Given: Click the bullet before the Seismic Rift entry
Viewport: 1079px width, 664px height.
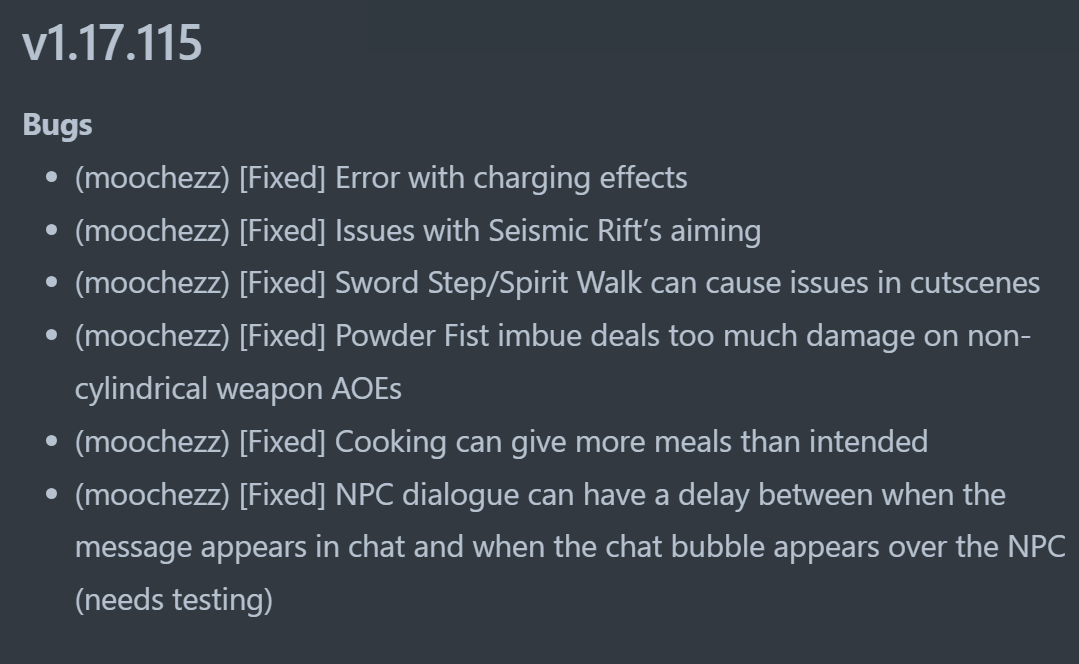Looking at the screenshot, I should pos(52,232).
